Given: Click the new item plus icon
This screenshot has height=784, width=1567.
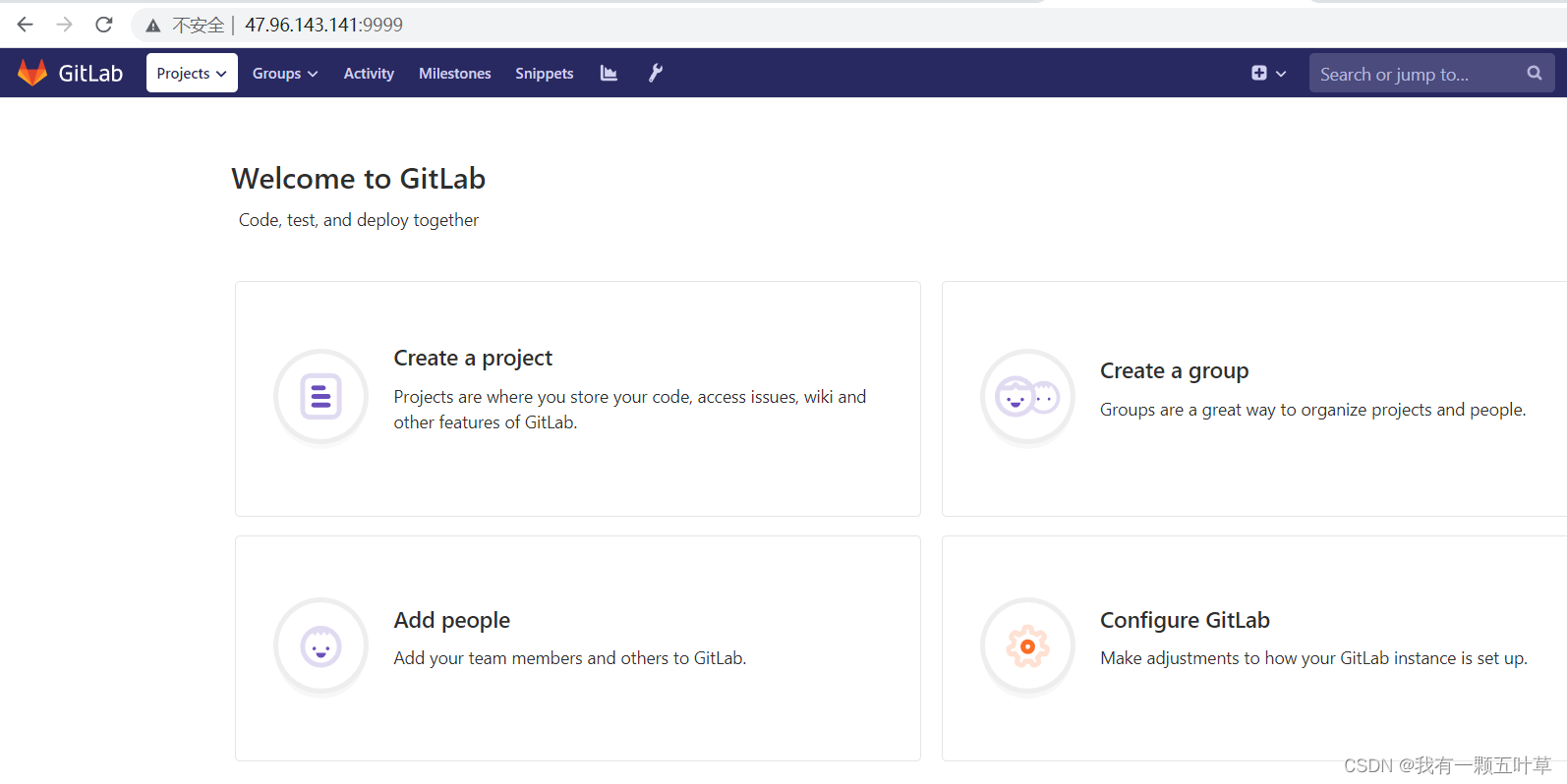Looking at the screenshot, I should [x=1258, y=73].
